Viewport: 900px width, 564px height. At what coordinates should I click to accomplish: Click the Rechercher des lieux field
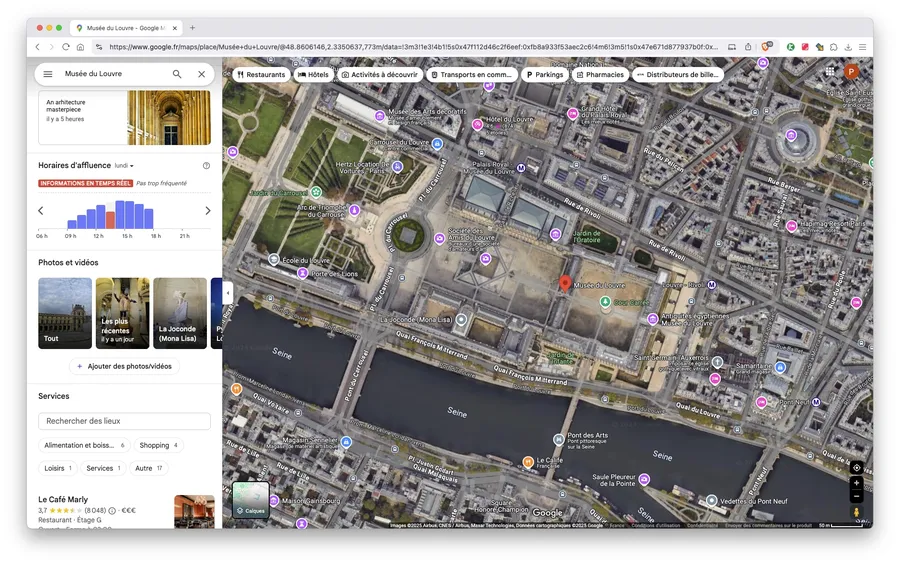pyautogui.click(x=125, y=421)
